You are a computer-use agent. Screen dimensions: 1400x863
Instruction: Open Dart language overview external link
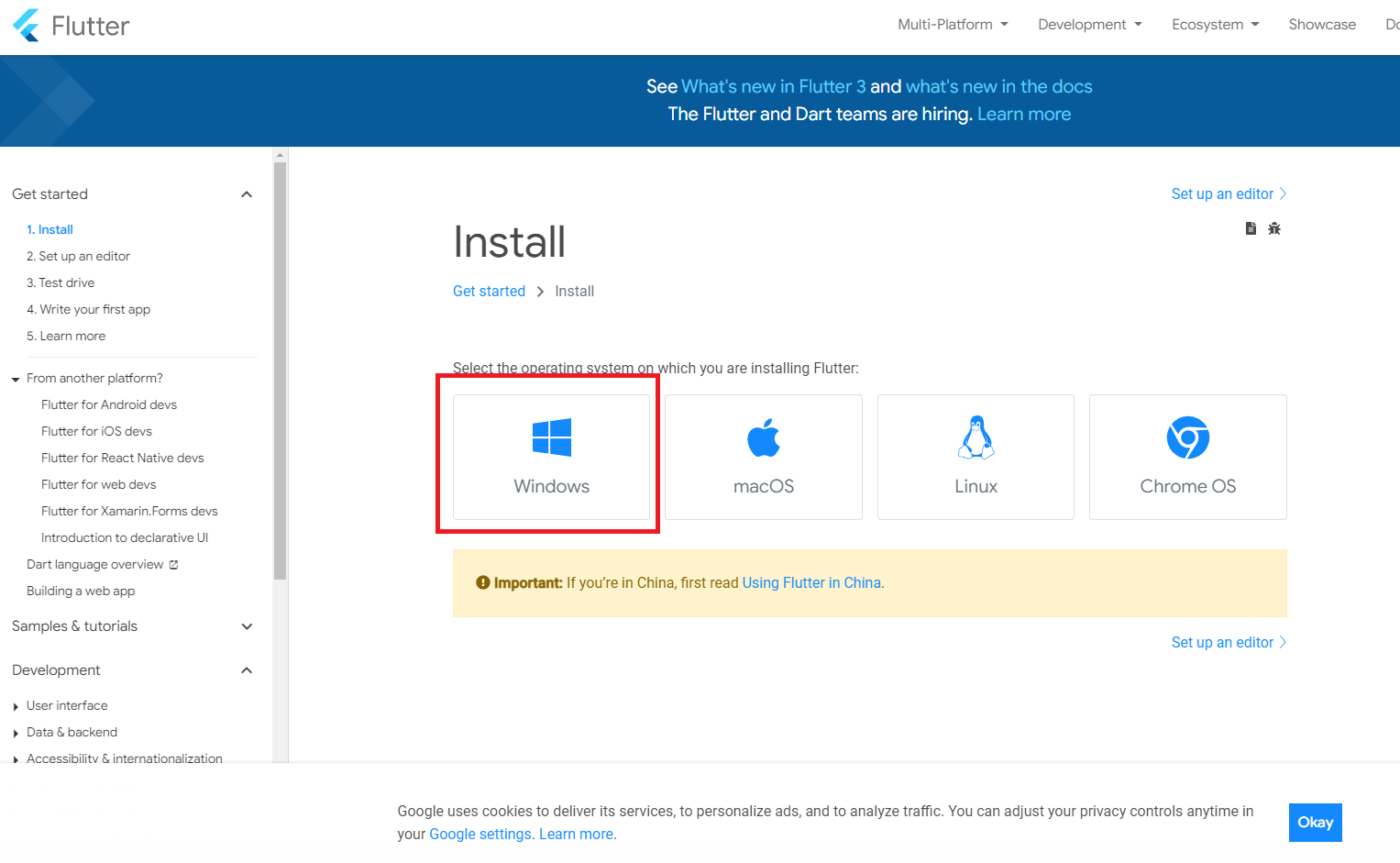pyautogui.click(x=103, y=564)
